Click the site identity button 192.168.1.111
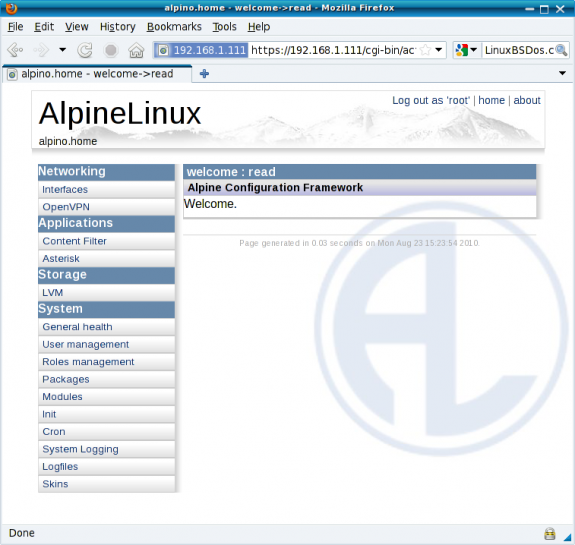The image size is (575, 545). click(x=201, y=50)
